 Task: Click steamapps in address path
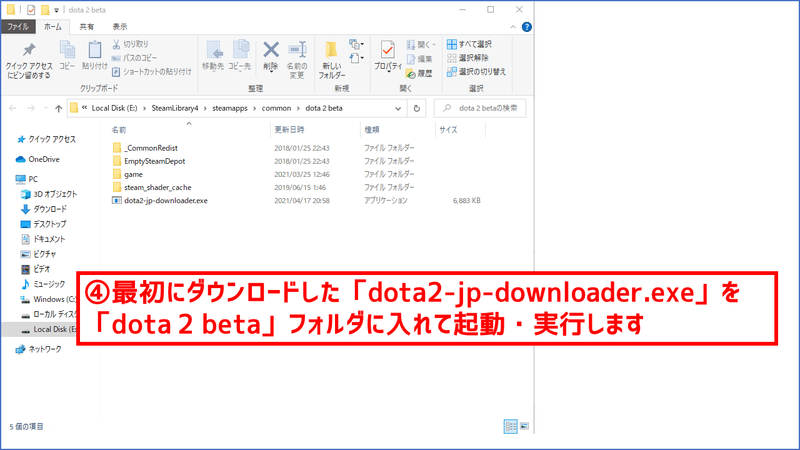click(230, 108)
